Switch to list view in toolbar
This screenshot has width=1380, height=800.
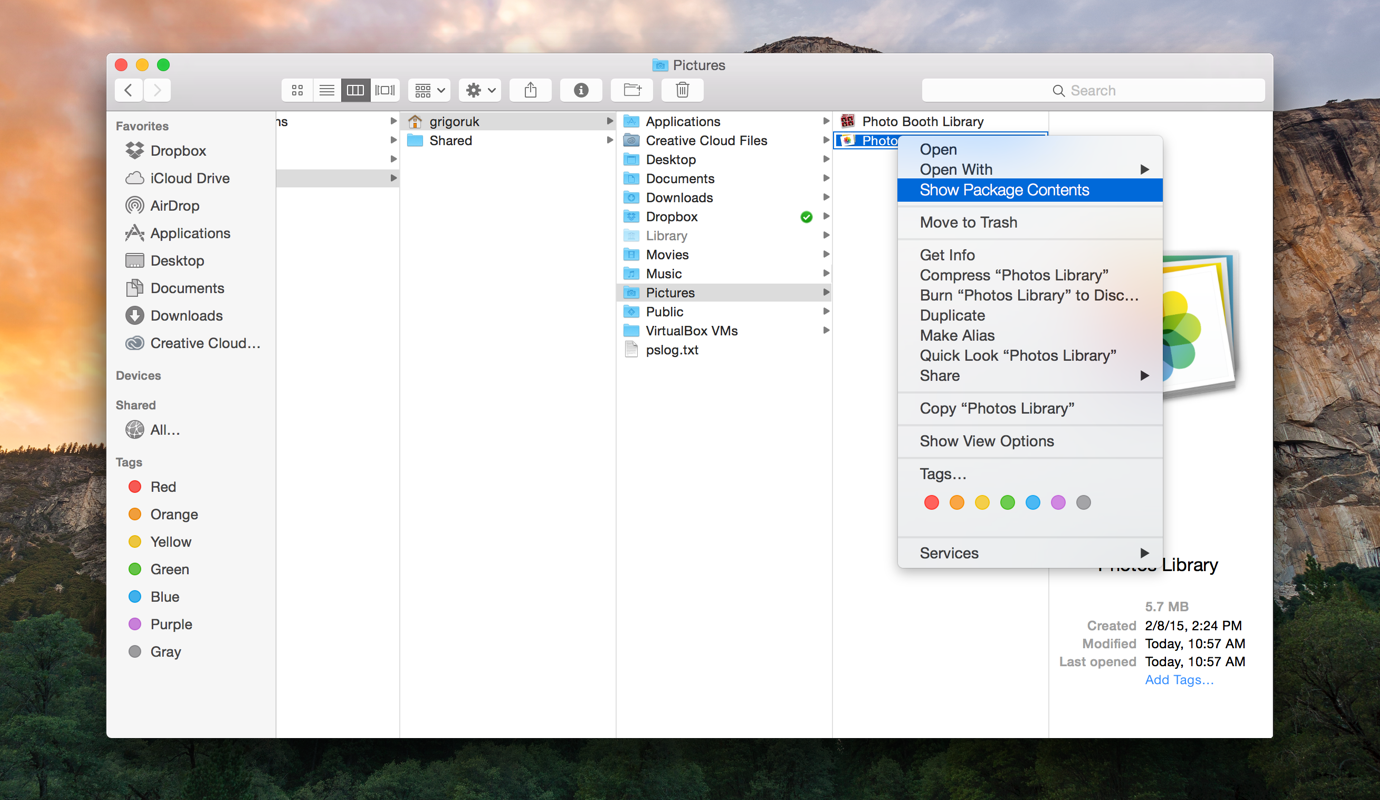pos(326,90)
